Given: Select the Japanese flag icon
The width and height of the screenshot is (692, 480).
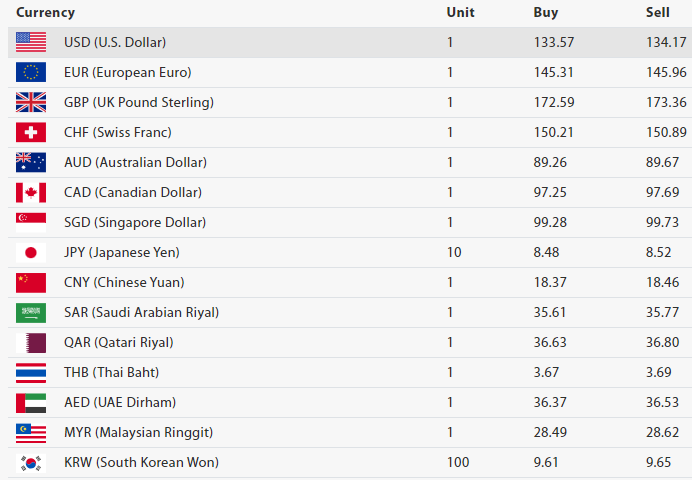Looking at the screenshot, I should click(31, 252).
